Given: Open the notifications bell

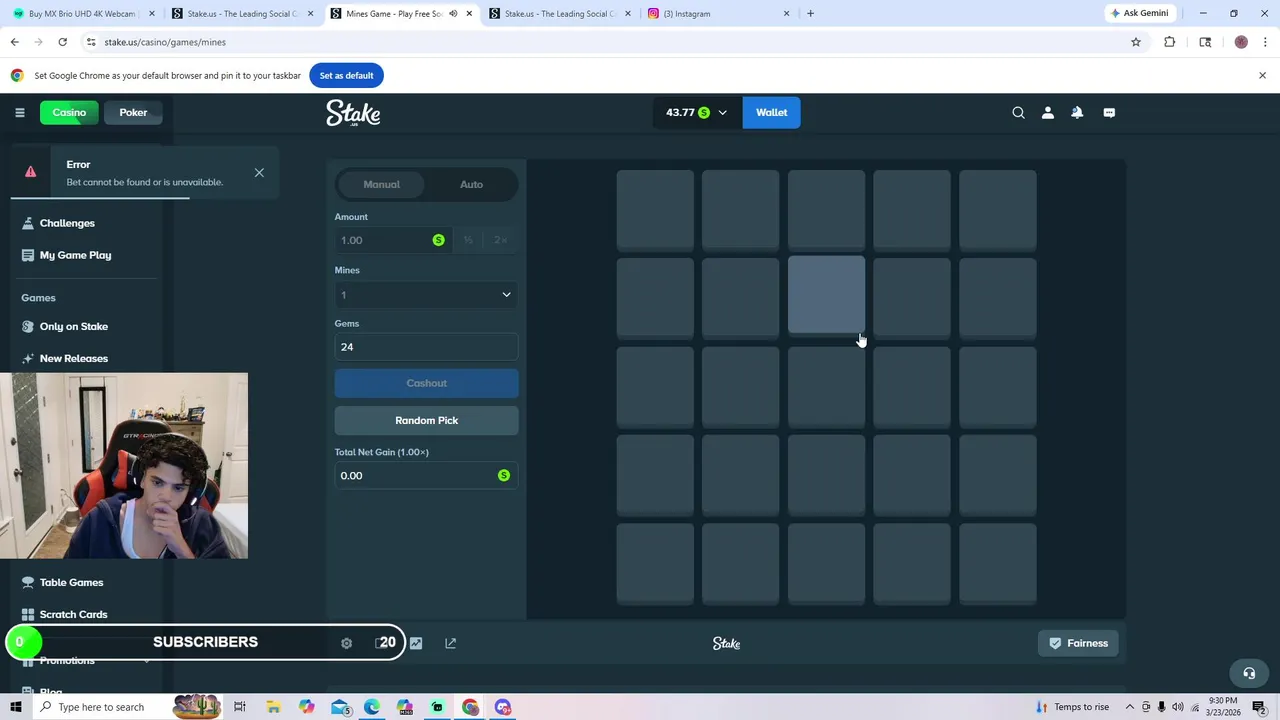Looking at the screenshot, I should point(1077,113).
